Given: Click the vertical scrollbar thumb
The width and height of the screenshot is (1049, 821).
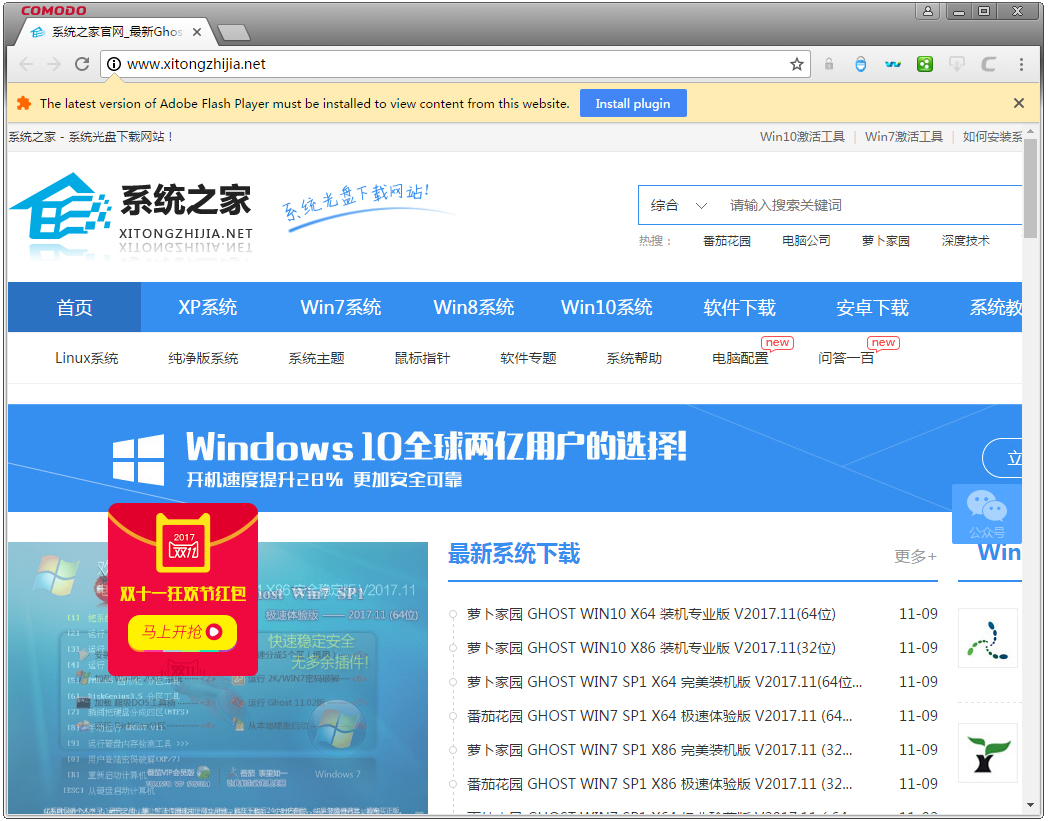Looking at the screenshot, I should [x=1030, y=187].
